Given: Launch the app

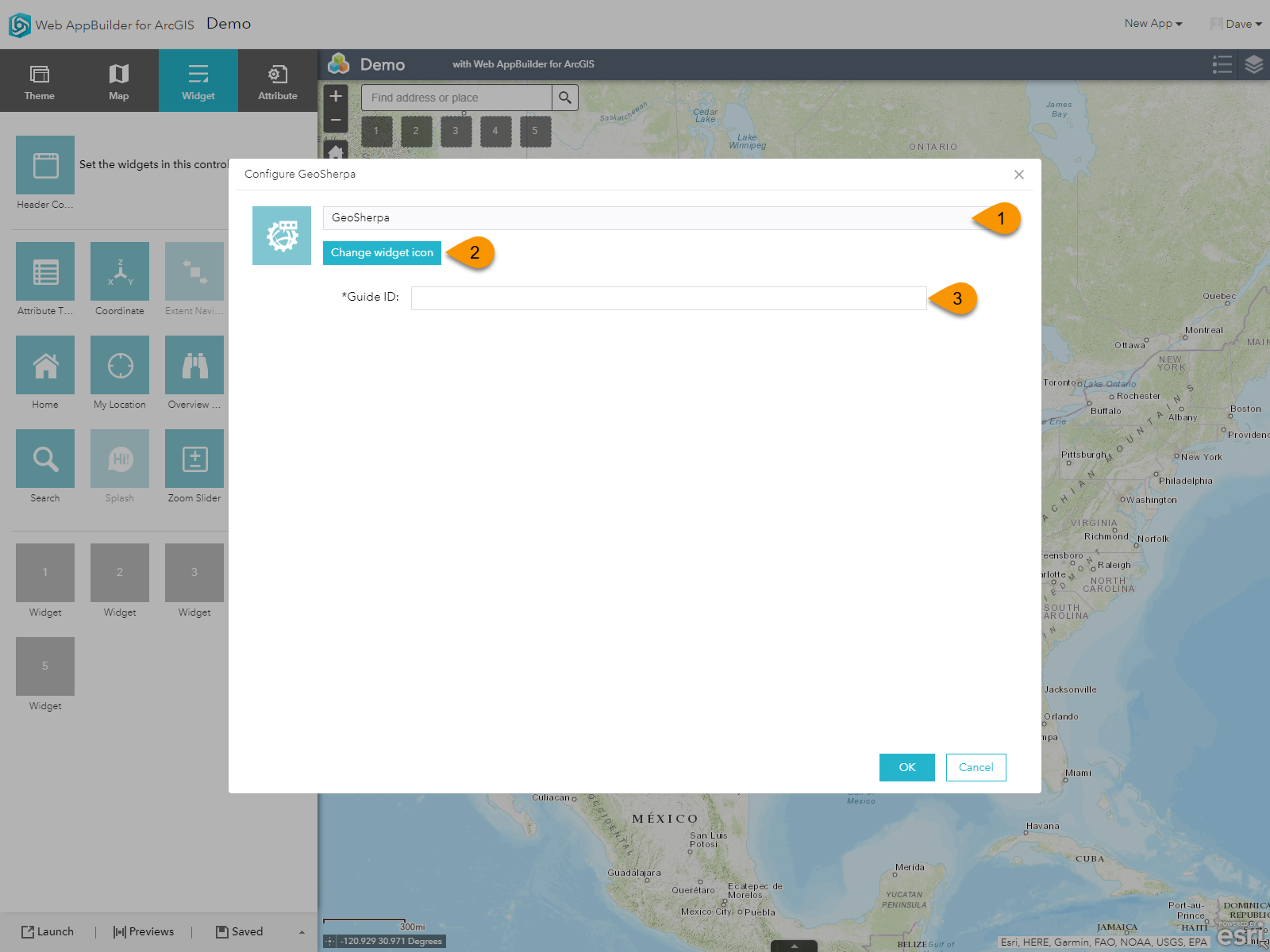Looking at the screenshot, I should pyautogui.click(x=48, y=932).
